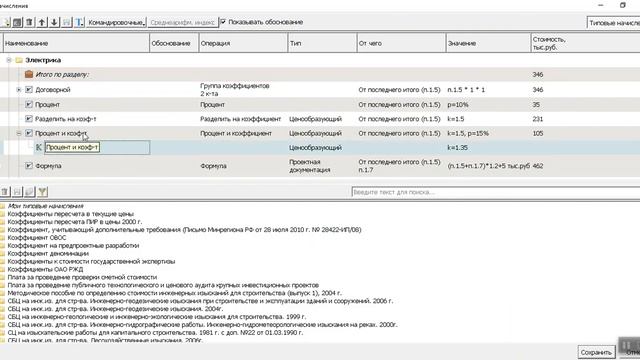This screenshot has width=640, height=360.
Task: Click the trash icon in lower toolbar
Action: pos(5,191)
